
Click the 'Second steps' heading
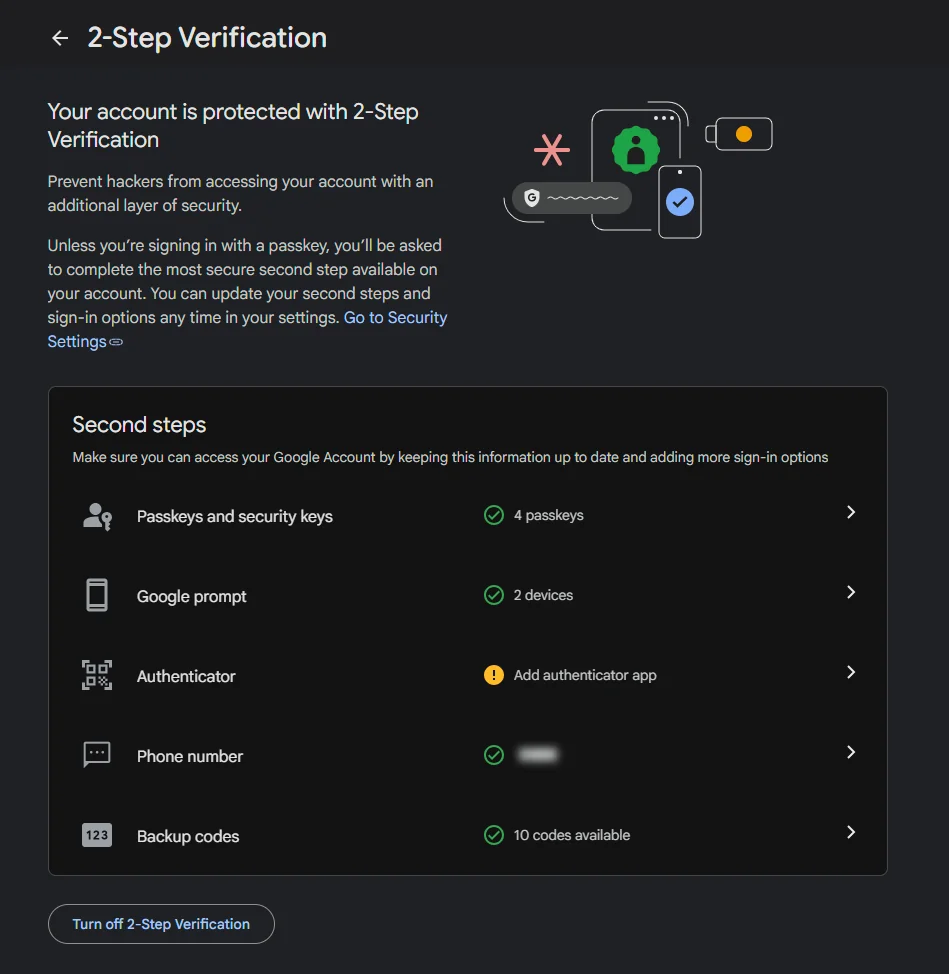[x=139, y=425]
